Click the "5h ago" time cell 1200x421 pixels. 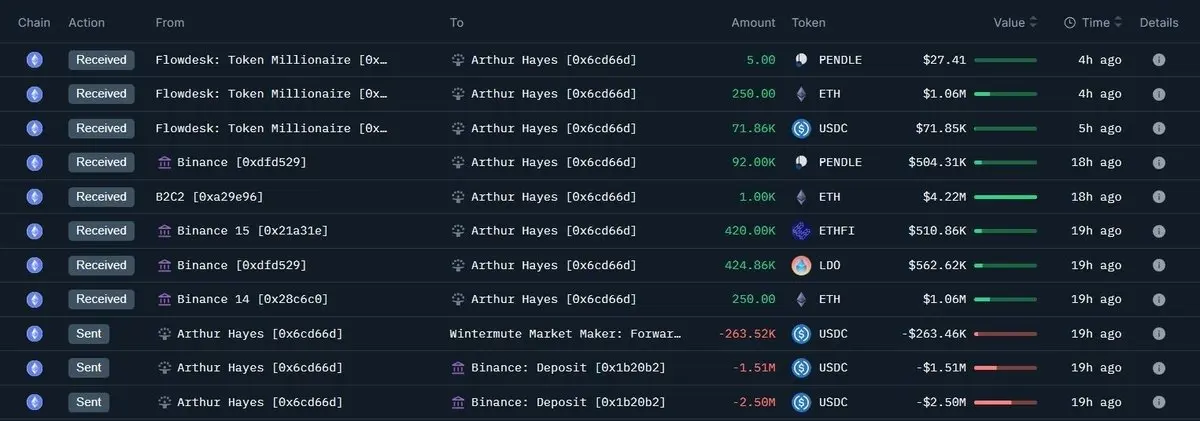tap(1099, 128)
